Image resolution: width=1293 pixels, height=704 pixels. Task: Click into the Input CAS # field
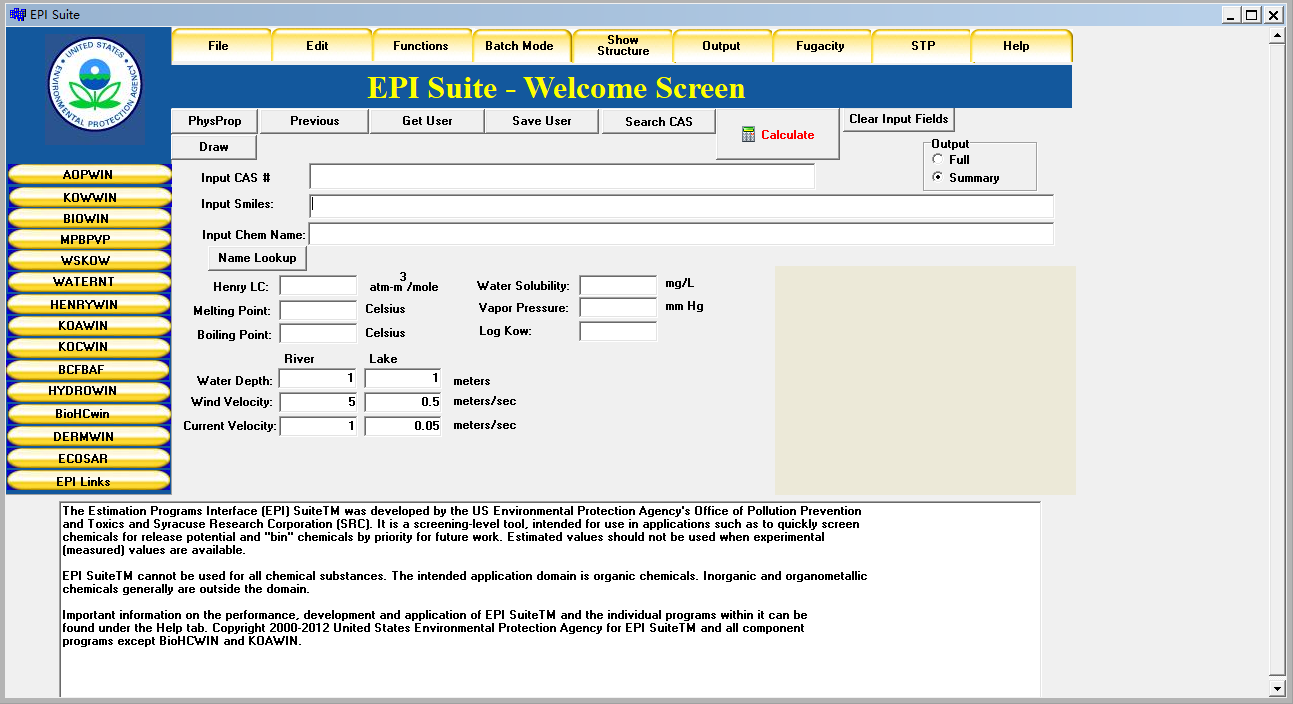click(x=561, y=177)
